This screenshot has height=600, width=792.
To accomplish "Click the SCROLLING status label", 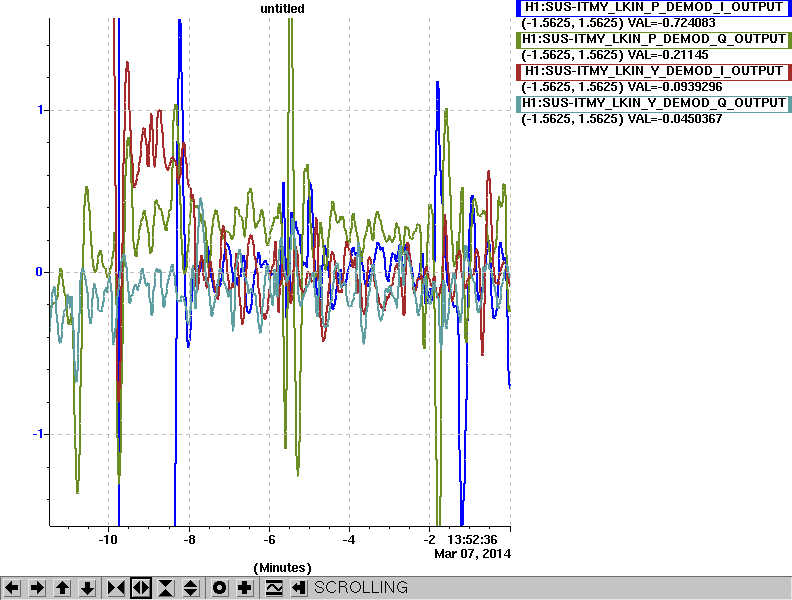I will pyautogui.click(x=361, y=587).
